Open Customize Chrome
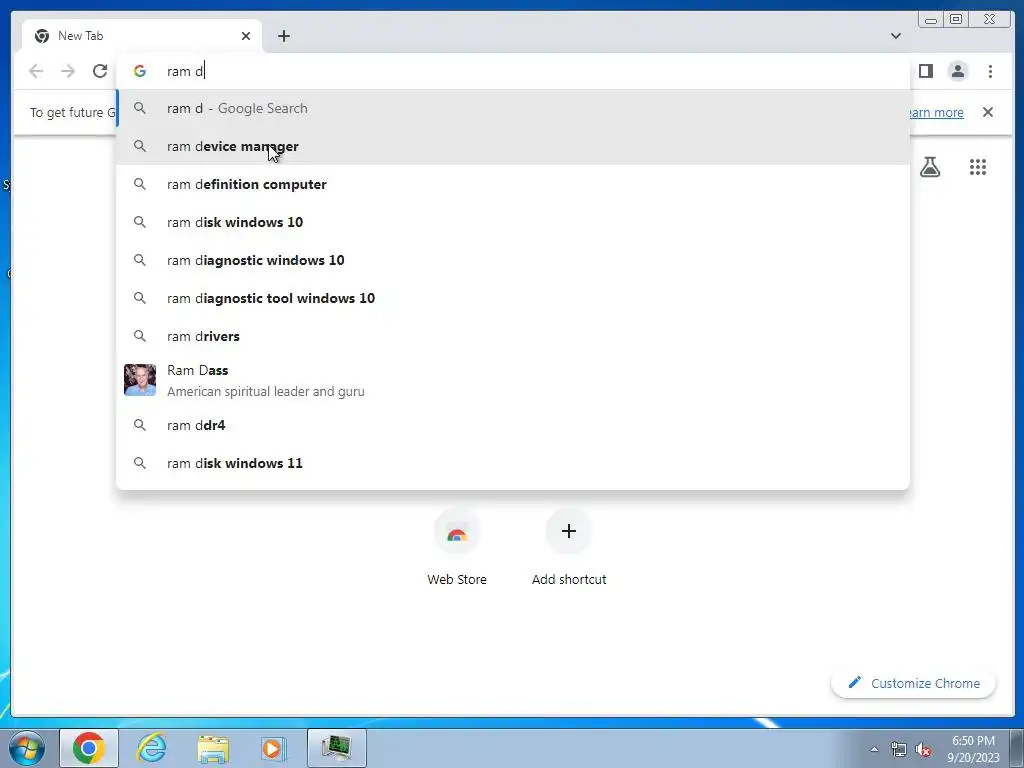The image size is (1024, 768). [913, 683]
